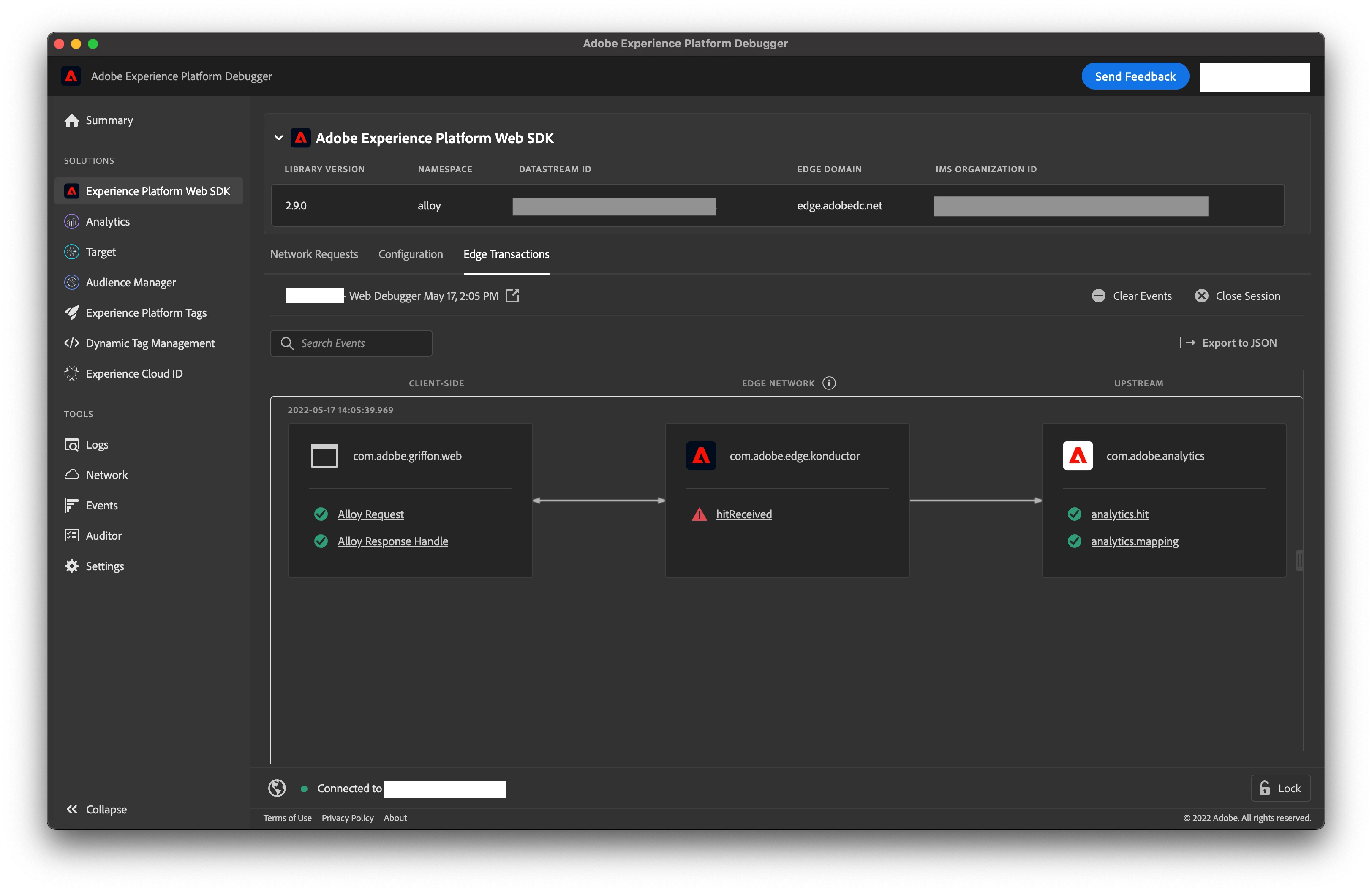1372x892 pixels.
Task: Switch to the Network Requests tab
Action: [314, 254]
